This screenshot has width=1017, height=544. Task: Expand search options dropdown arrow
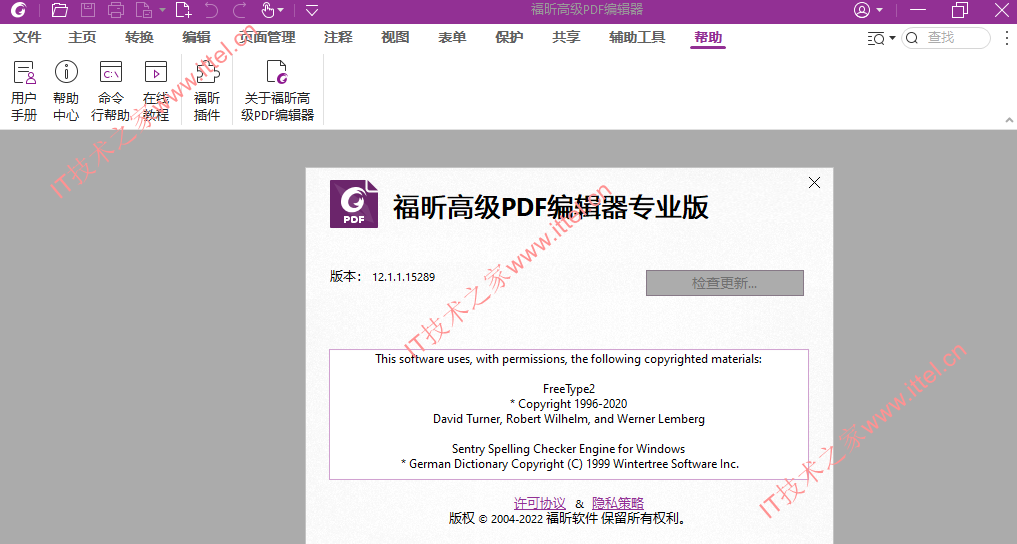[892, 38]
